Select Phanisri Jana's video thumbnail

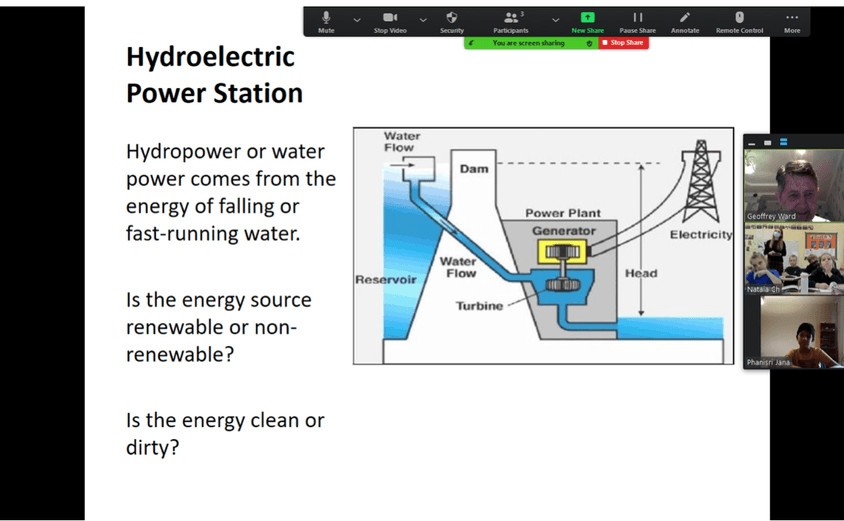(x=793, y=332)
